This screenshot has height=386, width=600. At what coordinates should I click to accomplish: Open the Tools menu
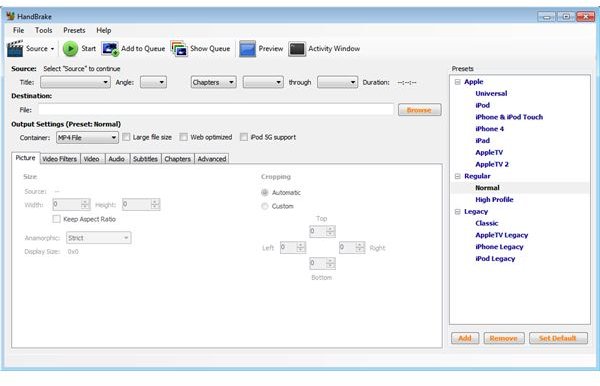(44, 30)
